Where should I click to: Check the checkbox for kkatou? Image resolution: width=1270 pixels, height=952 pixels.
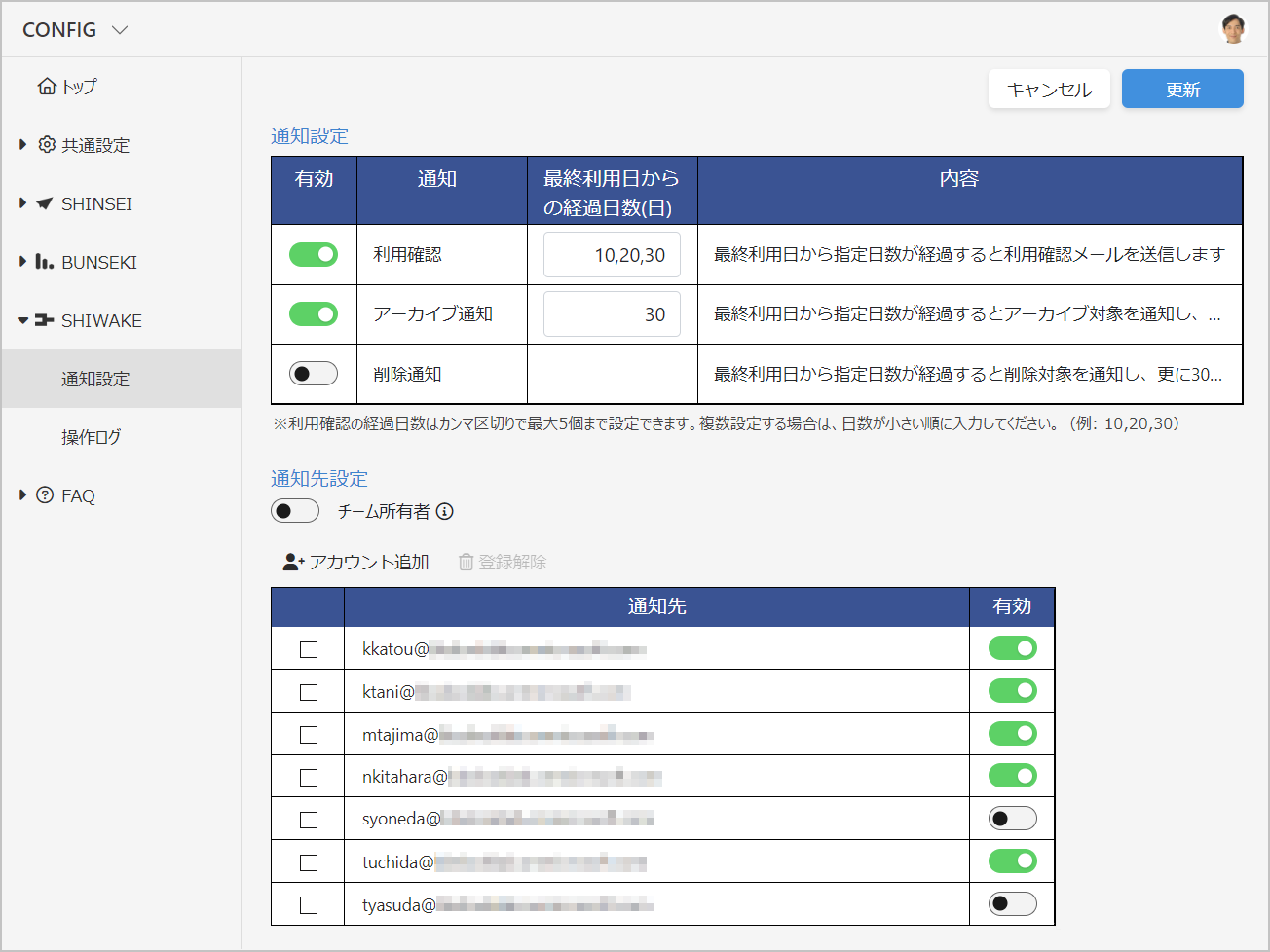(308, 648)
